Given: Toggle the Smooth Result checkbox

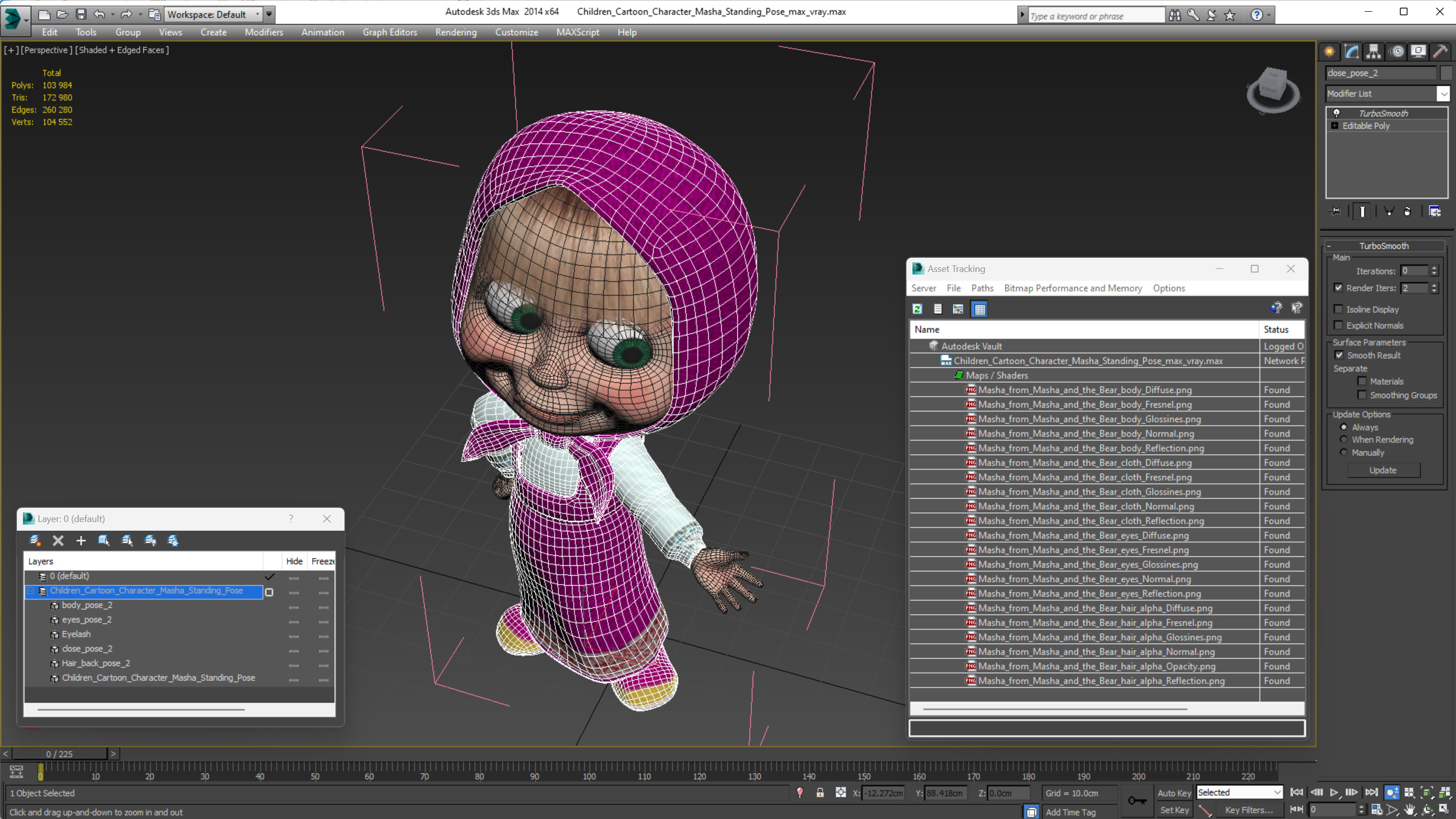Looking at the screenshot, I should [1339, 355].
